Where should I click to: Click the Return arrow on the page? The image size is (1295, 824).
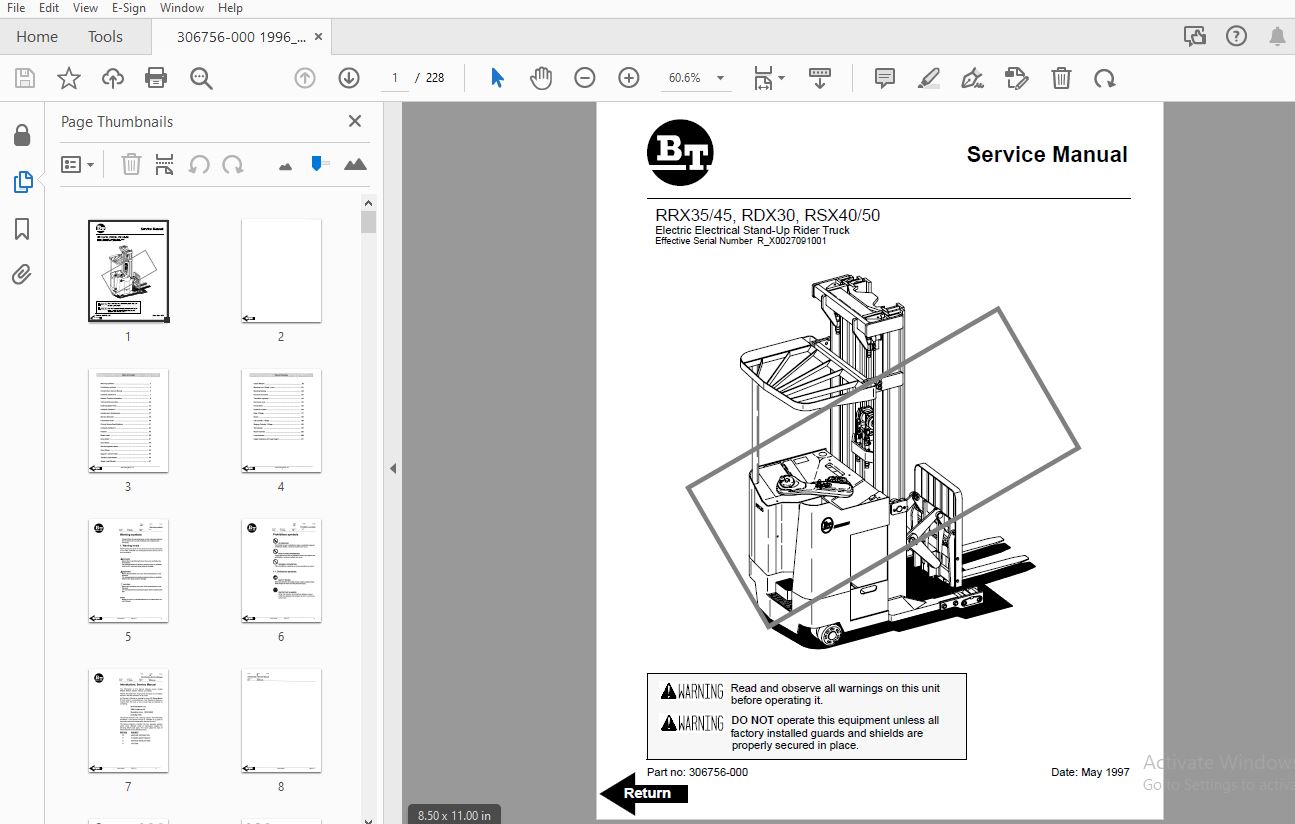[645, 794]
